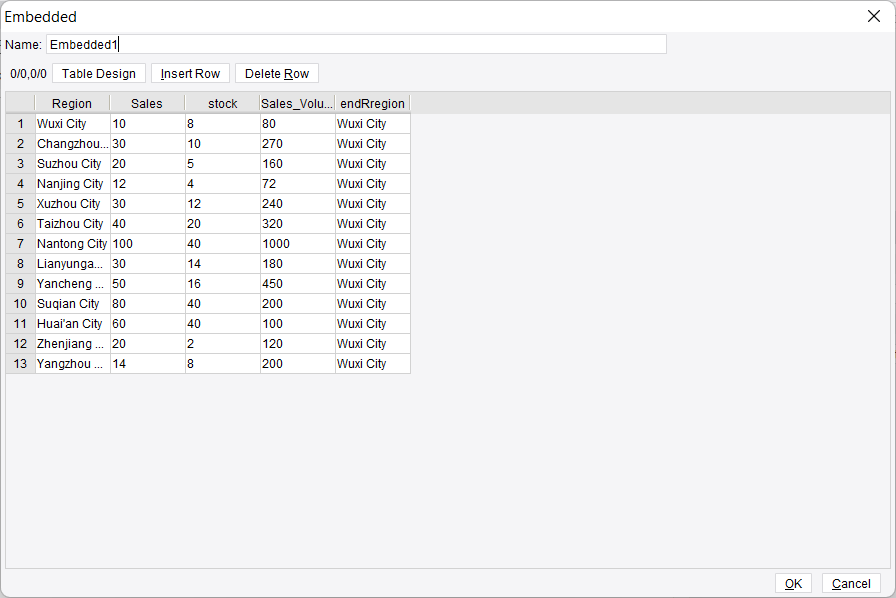Click Sales value 40 in Taizhou City row
Image resolution: width=896 pixels, height=598 pixels.
coord(147,224)
